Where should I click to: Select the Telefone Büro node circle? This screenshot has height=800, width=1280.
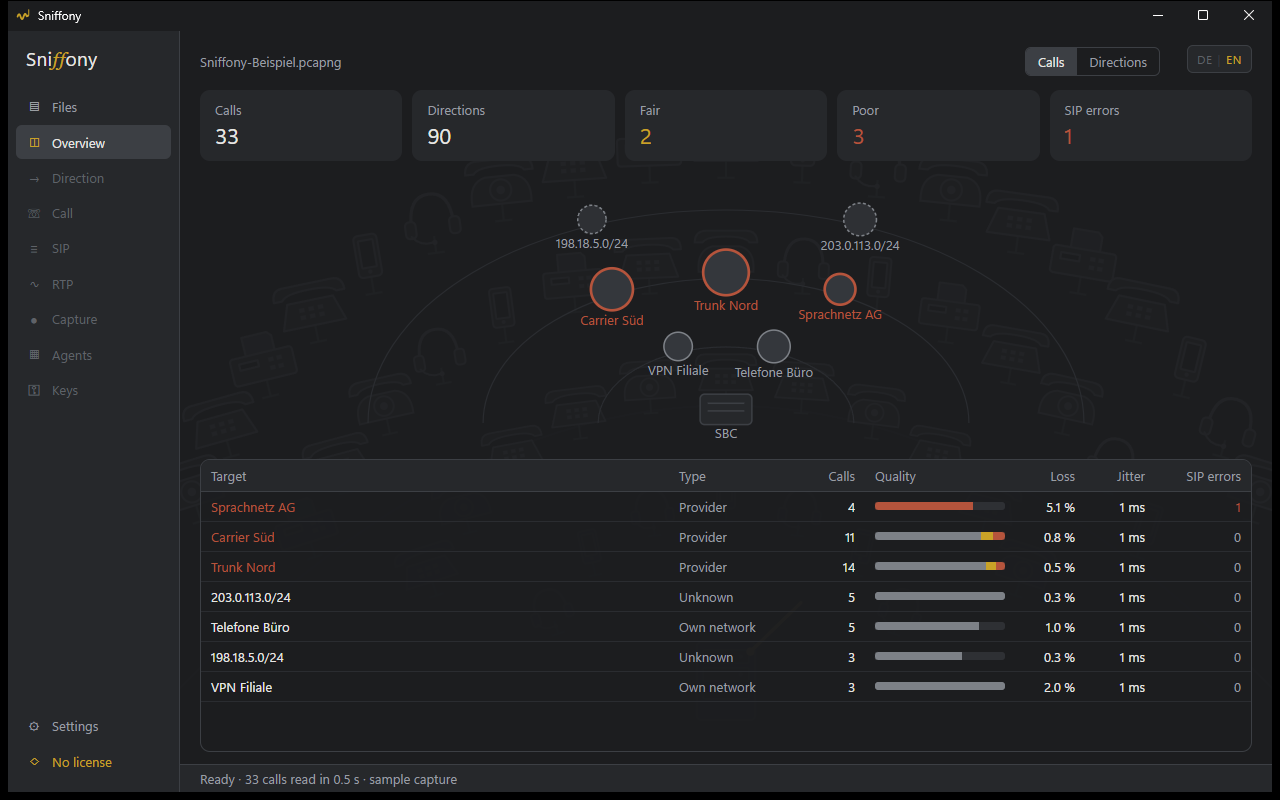(774, 346)
